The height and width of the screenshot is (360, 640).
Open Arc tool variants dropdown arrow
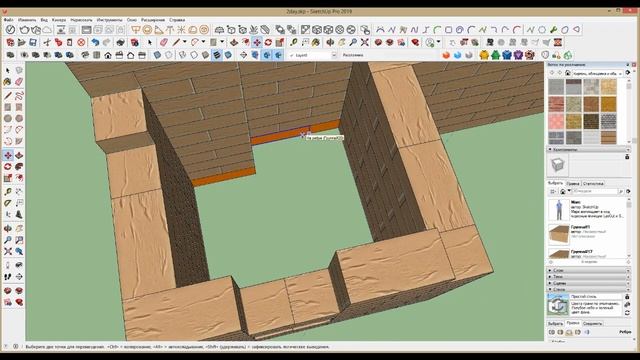[203, 42]
